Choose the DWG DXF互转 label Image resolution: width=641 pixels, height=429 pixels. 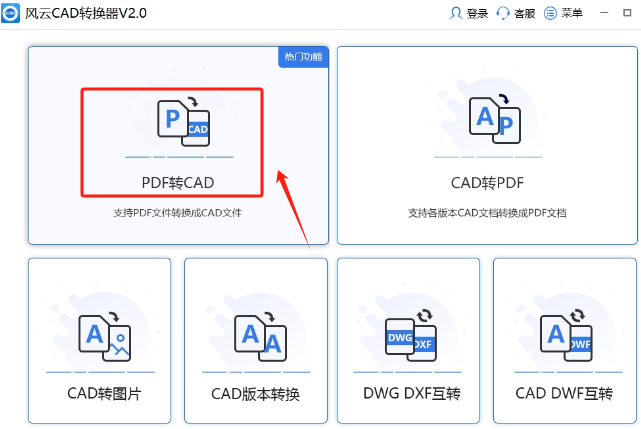[412, 393]
